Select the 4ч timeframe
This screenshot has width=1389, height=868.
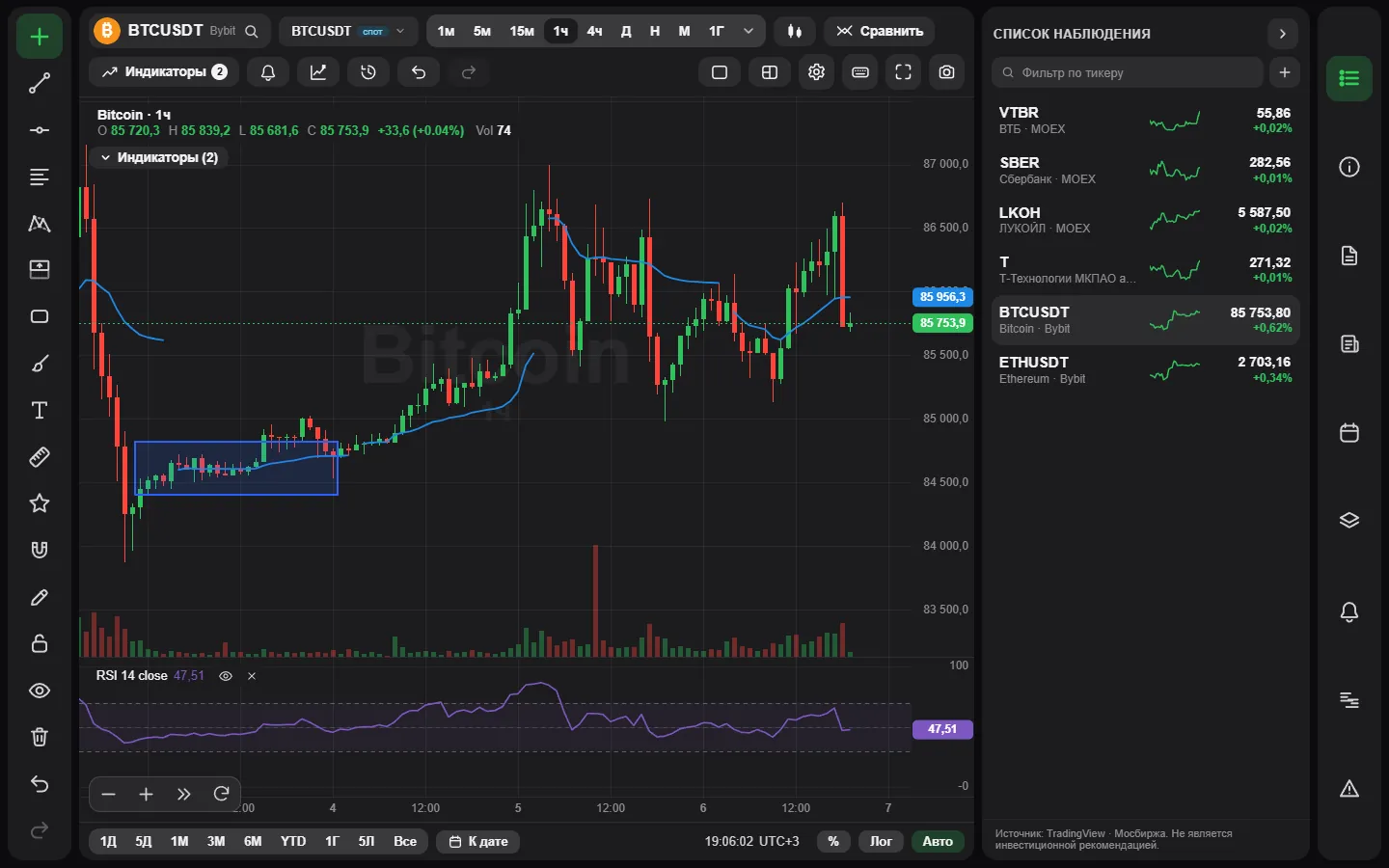pos(594,31)
